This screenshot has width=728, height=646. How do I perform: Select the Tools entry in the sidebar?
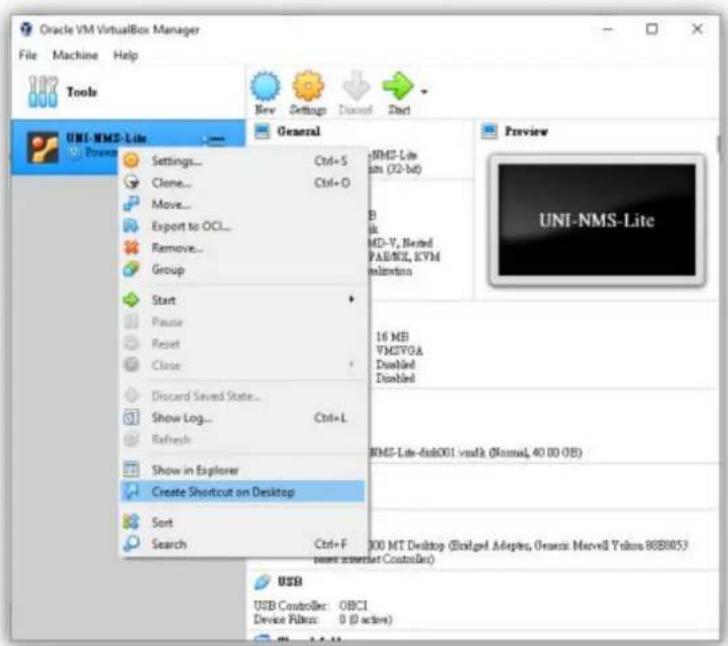(x=127, y=92)
